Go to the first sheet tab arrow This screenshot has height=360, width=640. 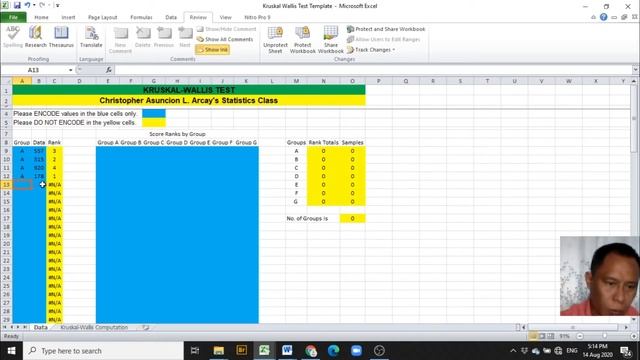click(4, 327)
